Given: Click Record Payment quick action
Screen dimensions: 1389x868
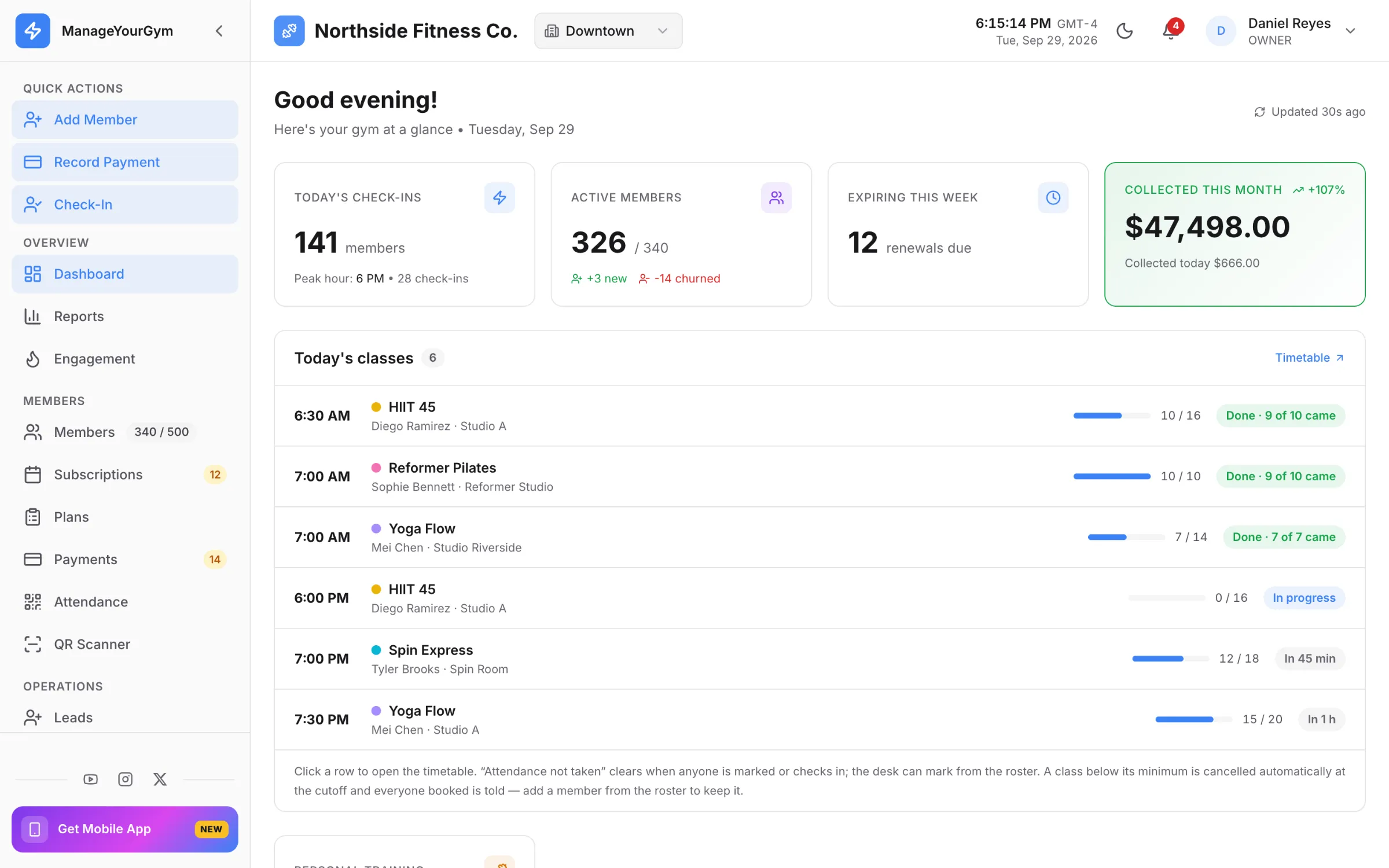Looking at the screenshot, I should pos(125,162).
